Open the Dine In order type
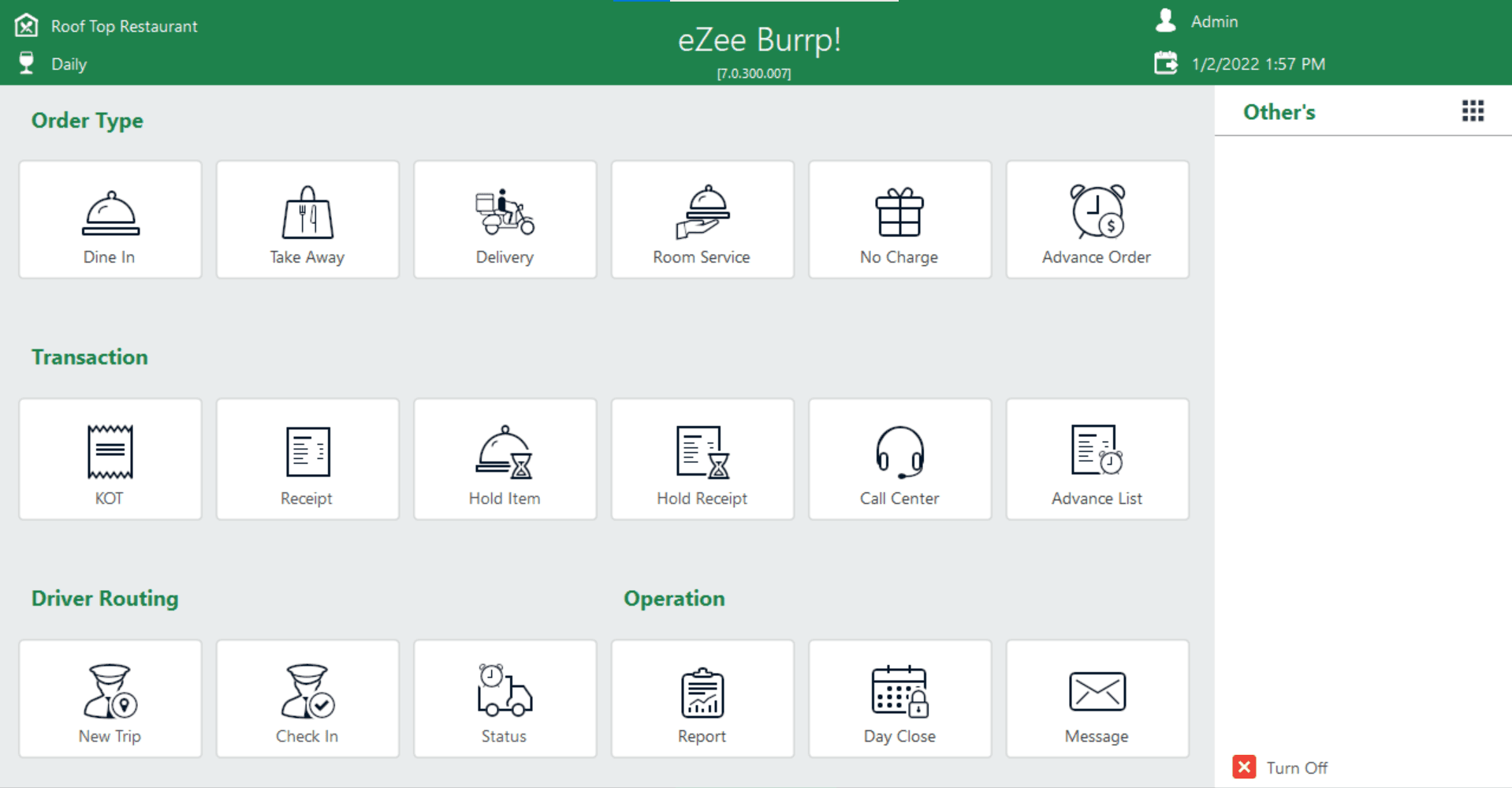Image resolution: width=1512 pixels, height=788 pixels. (x=110, y=219)
